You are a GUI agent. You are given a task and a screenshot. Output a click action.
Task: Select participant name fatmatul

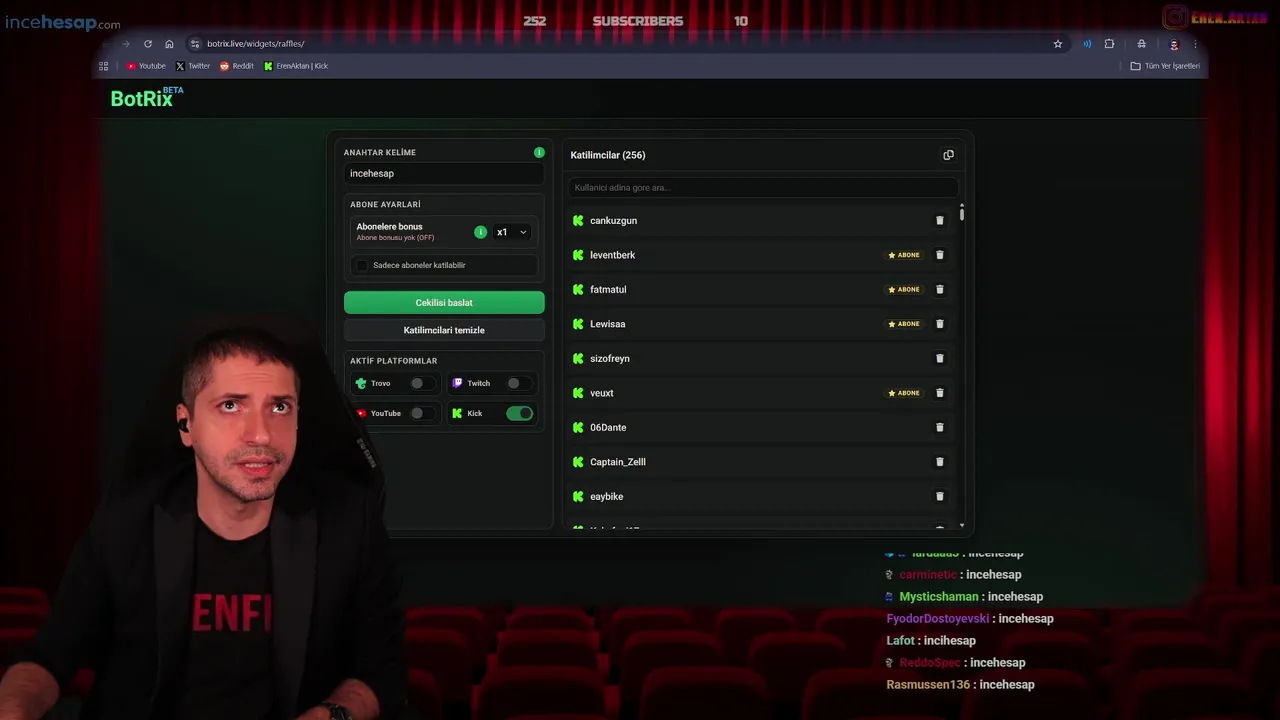pyautogui.click(x=608, y=289)
